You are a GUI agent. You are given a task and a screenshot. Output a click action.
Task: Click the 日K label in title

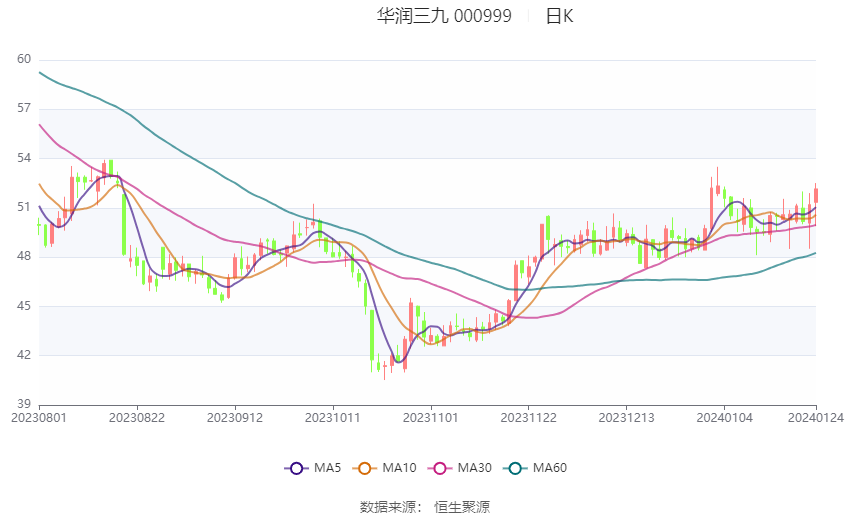click(x=559, y=16)
